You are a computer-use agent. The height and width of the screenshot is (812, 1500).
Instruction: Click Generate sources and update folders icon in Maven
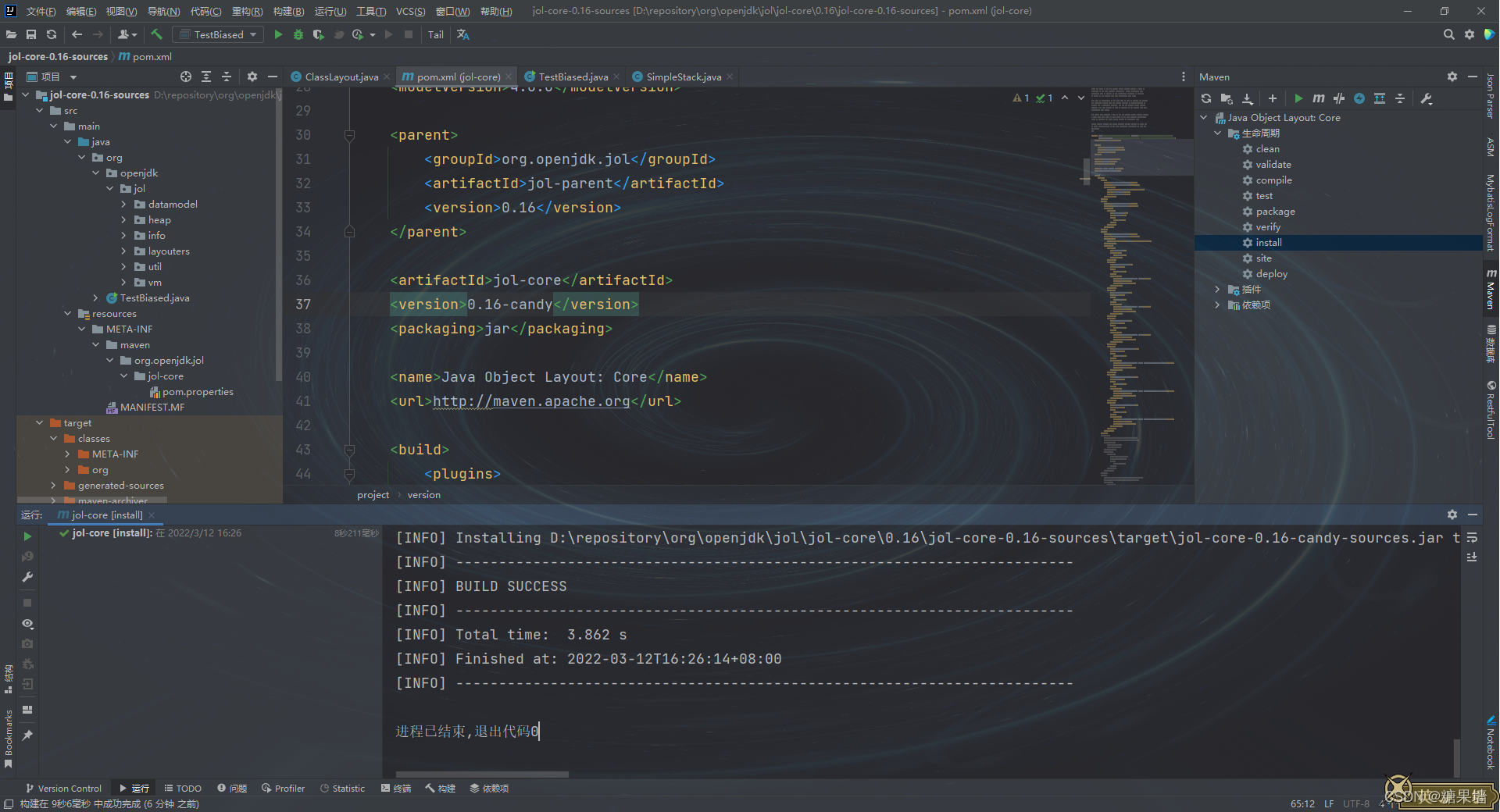tap(1227, 98)
